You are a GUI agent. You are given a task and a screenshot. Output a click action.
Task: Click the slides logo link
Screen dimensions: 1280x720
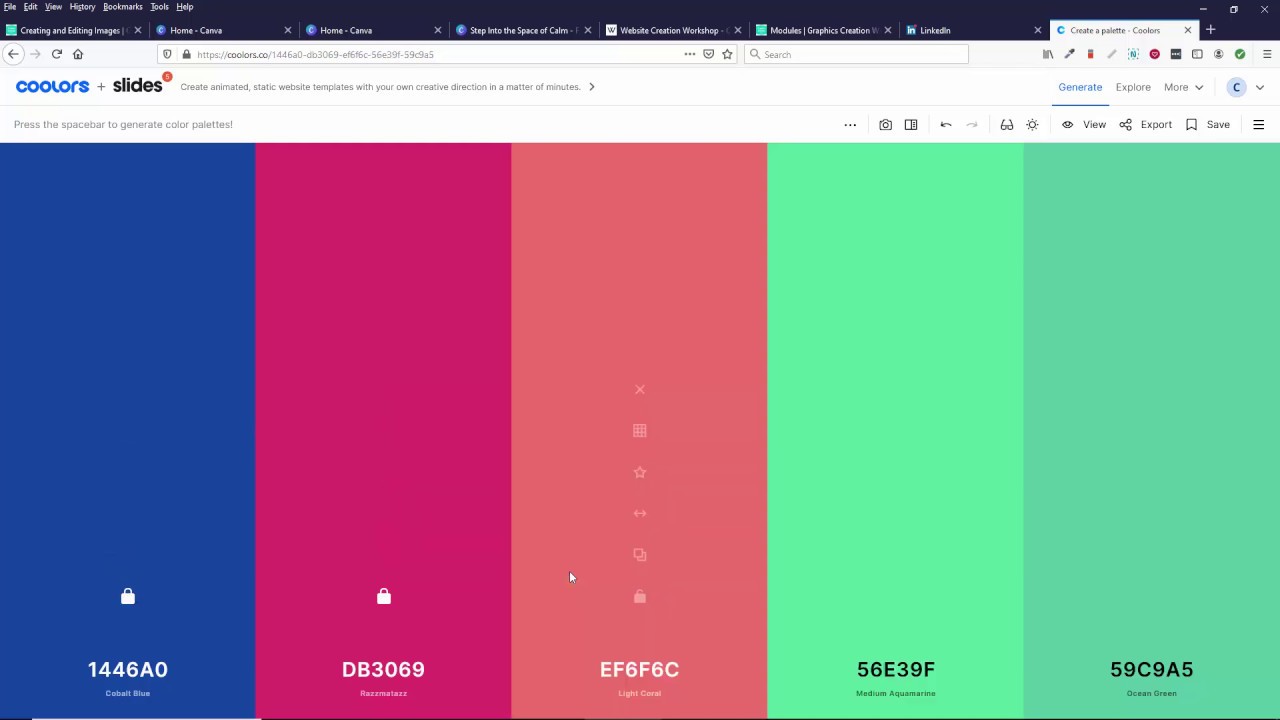(x=137, y=86)
